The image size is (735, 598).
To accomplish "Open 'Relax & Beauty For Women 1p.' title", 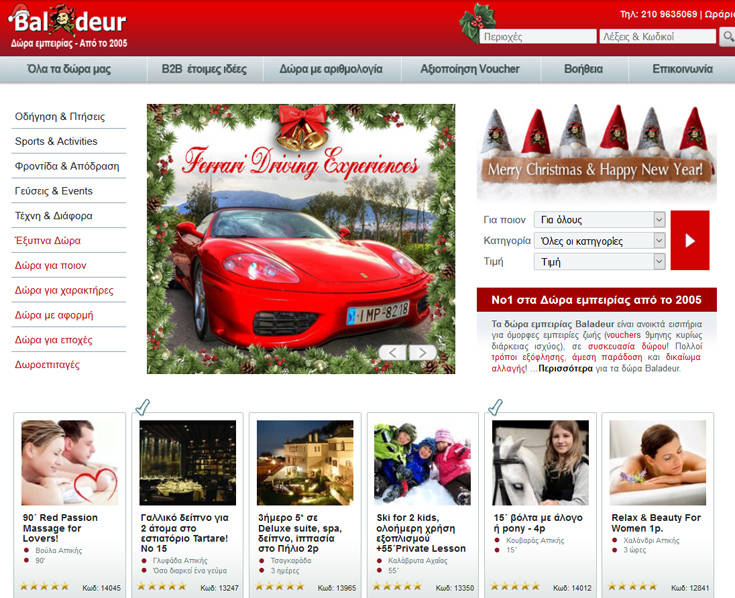I will tap(656, 523).
